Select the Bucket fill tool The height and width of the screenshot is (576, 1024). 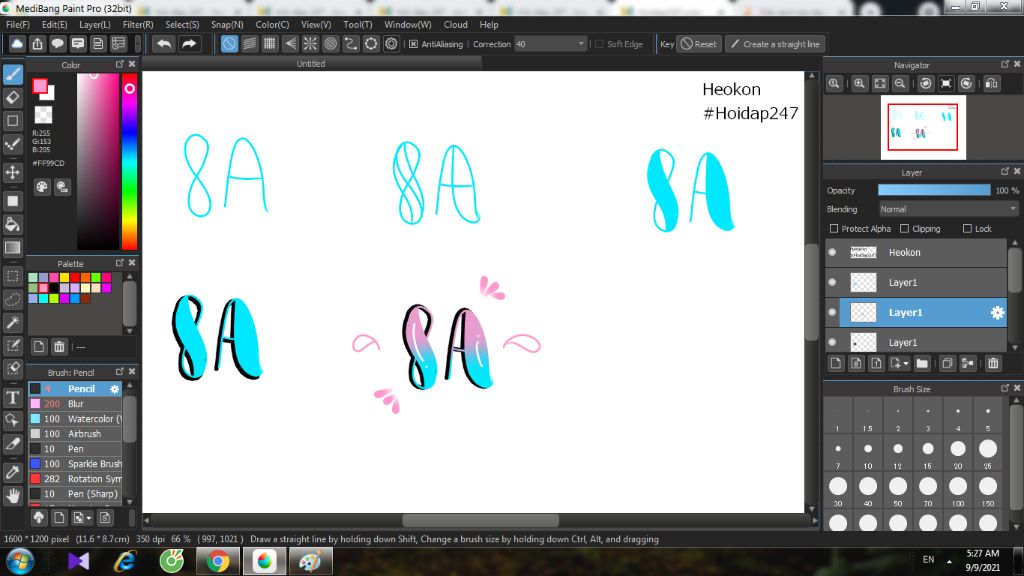point(12,224)
